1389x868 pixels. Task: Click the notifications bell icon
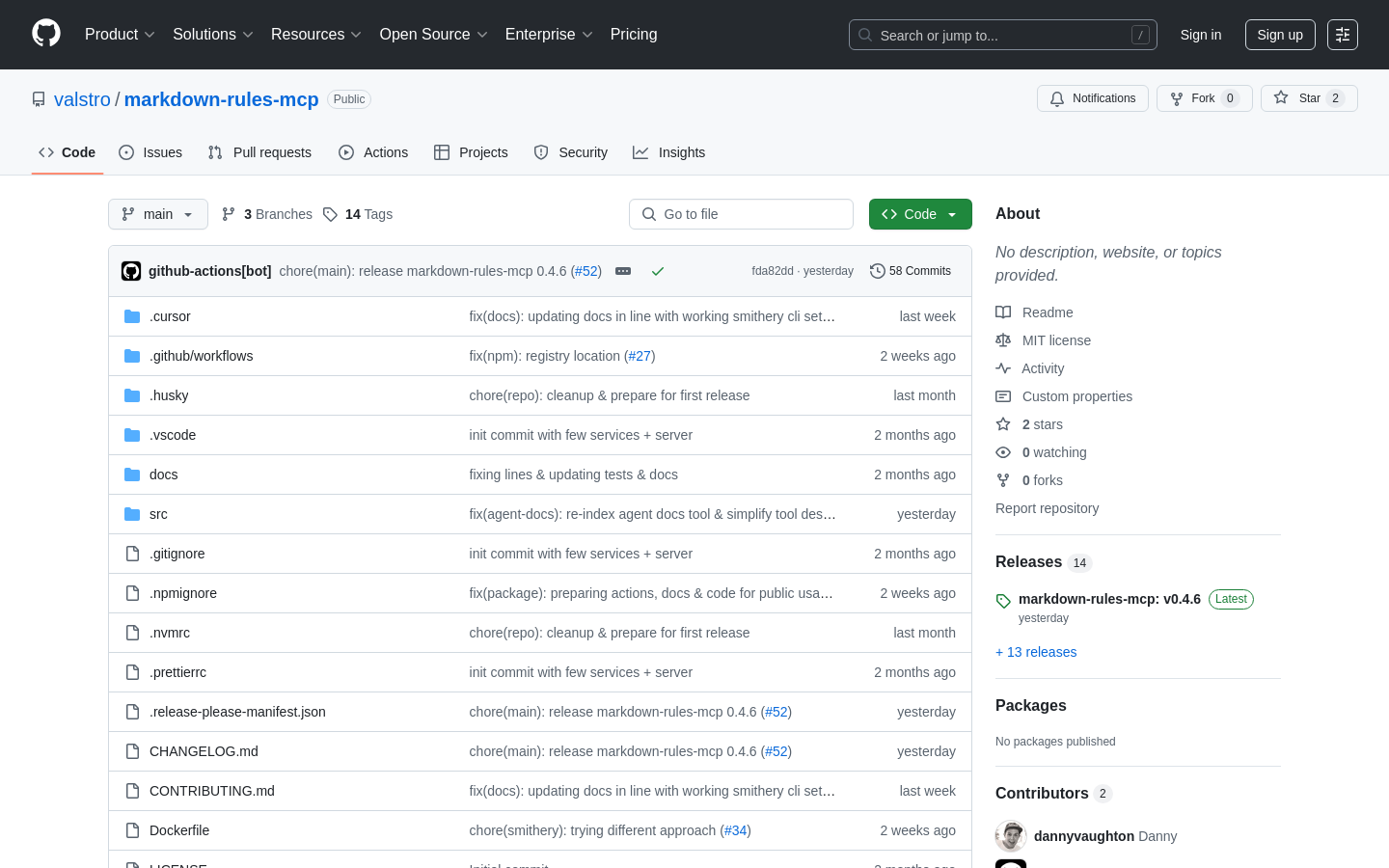(x=1057, y=98)
